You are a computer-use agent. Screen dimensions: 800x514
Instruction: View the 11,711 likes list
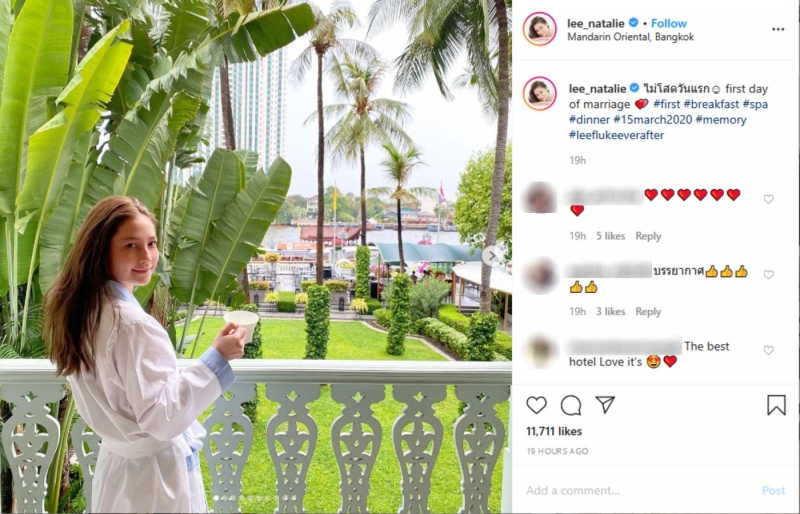click(554, 431)
